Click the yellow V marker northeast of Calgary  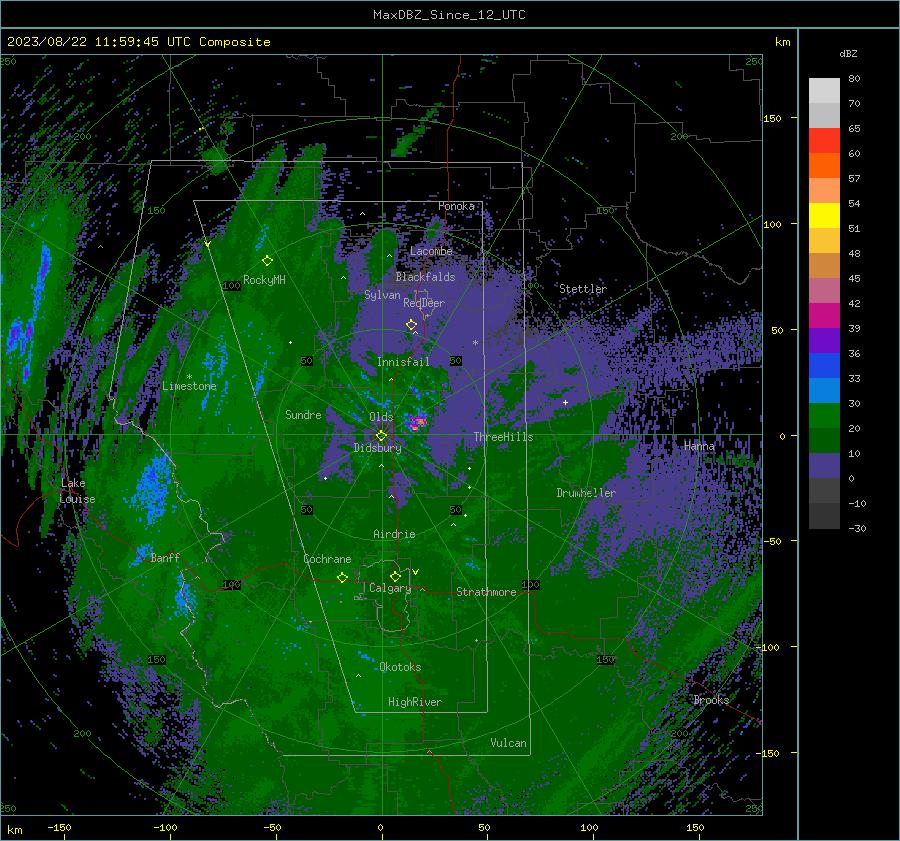(416, 572)
